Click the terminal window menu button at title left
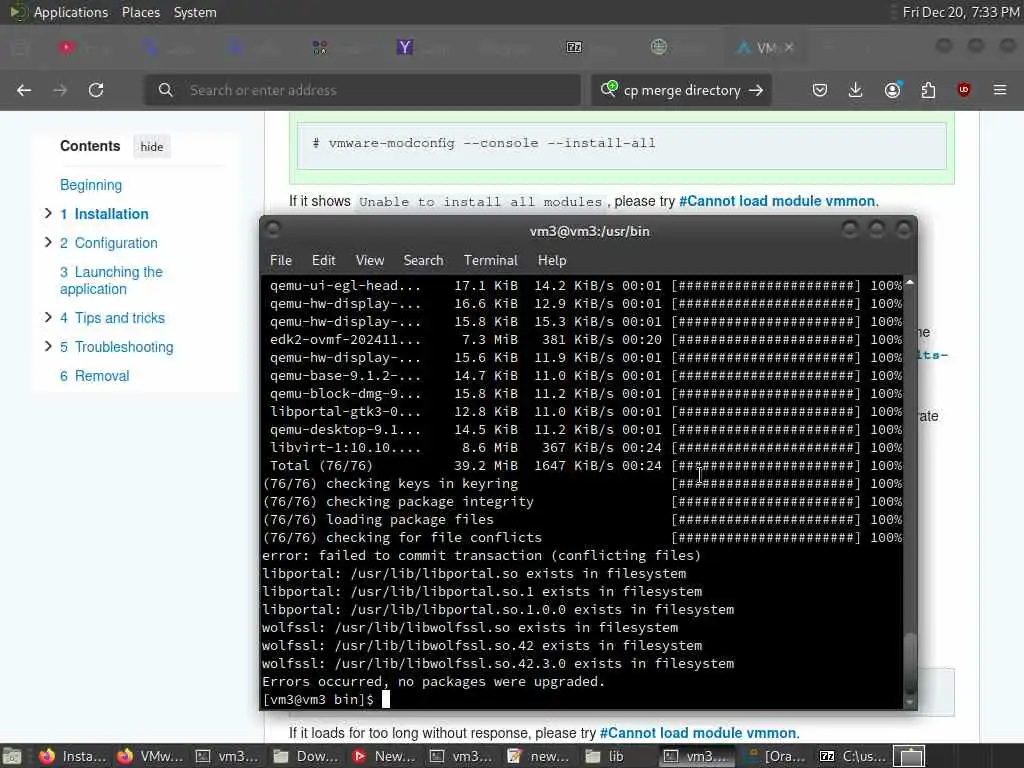Screen dimensions: 1024x768 pos(274,229)
